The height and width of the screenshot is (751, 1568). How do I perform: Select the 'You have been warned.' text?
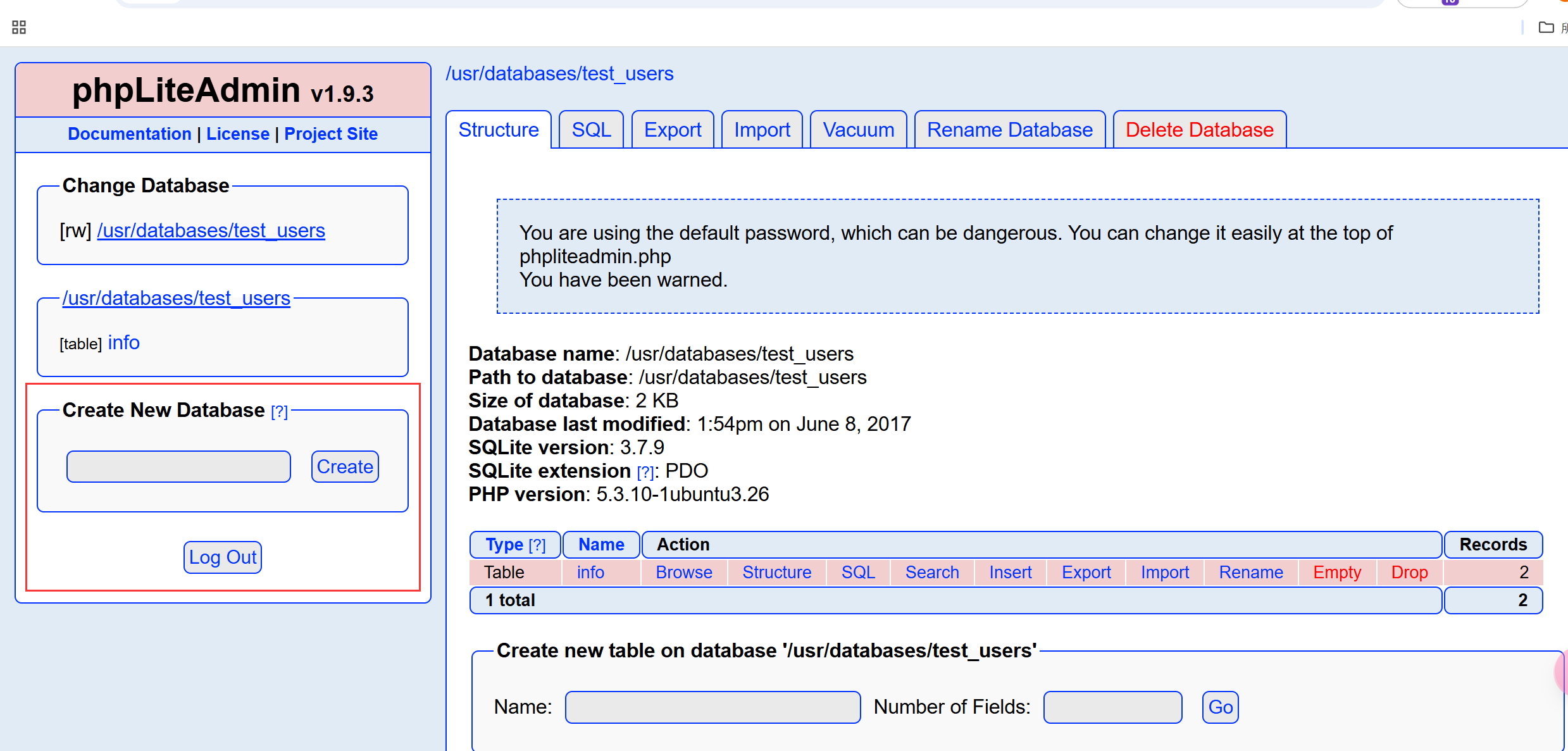click(623, 280)
